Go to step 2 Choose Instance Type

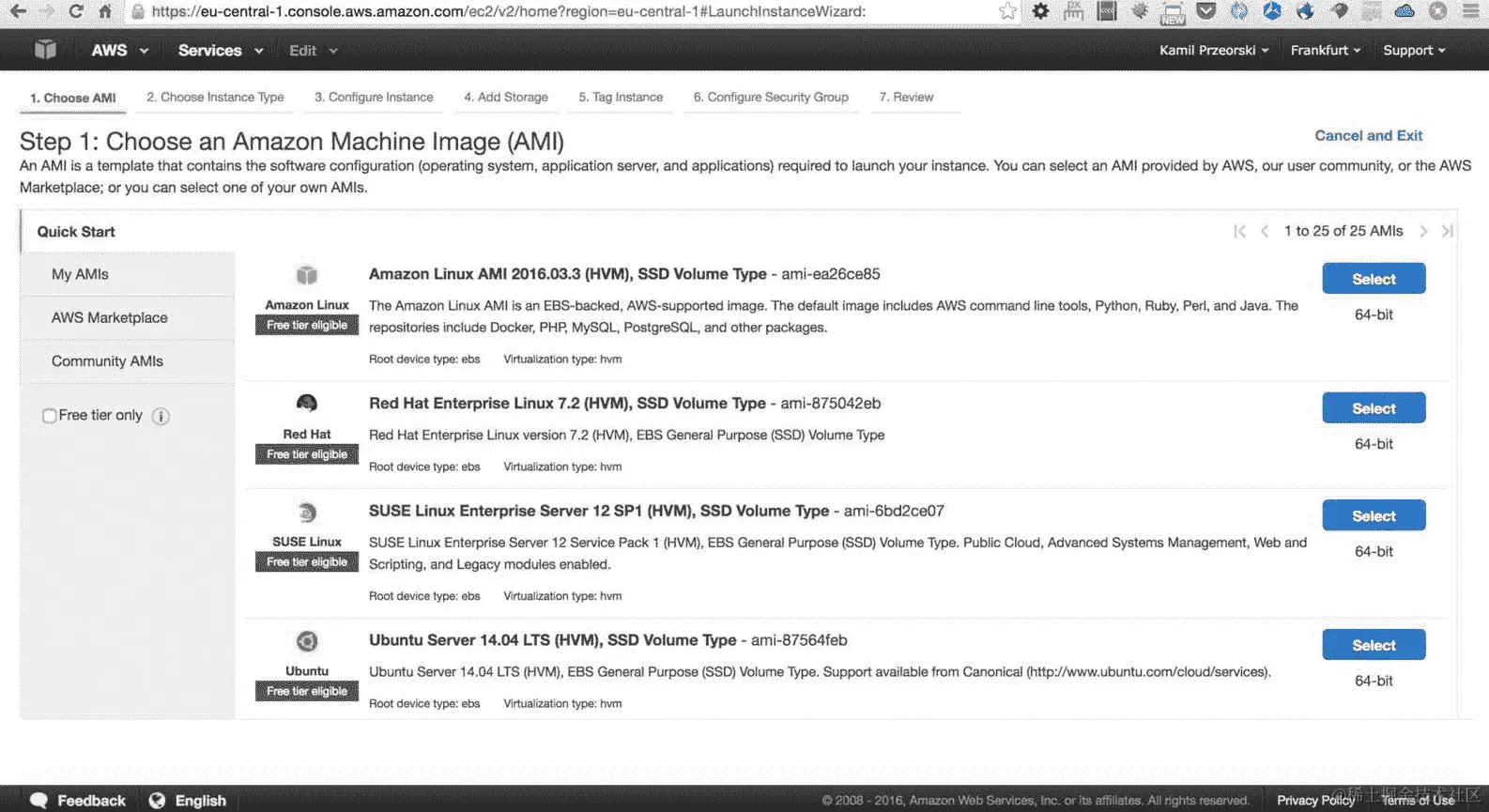215,97
